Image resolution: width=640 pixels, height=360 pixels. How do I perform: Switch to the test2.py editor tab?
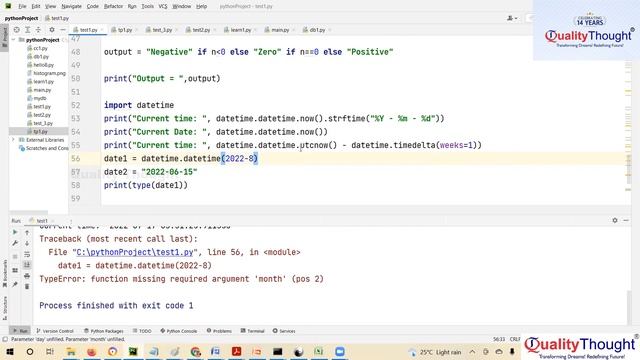201,30
